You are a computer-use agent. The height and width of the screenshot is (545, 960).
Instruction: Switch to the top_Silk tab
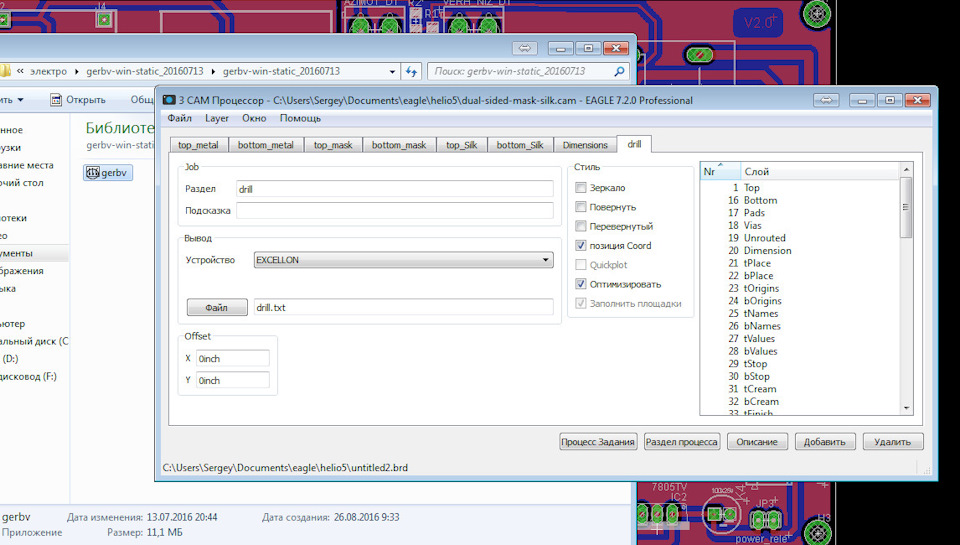(461, 145)
